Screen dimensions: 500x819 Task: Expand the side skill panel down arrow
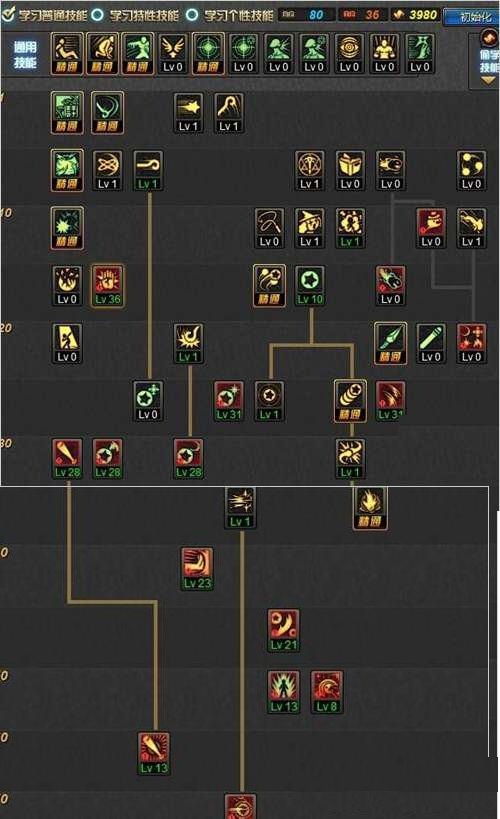[x=488, y=80]
